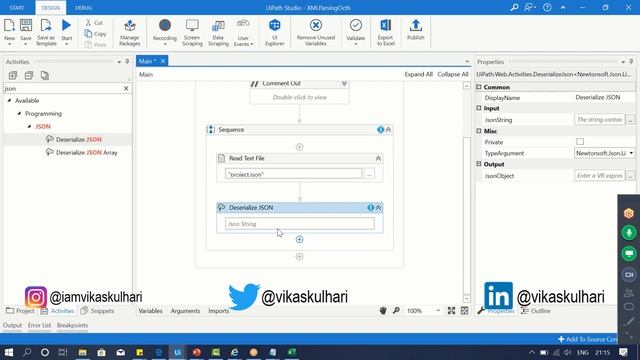Open User Events dropdown
Viewport: 640px width, 360px height.
click(x=243, y=32)
